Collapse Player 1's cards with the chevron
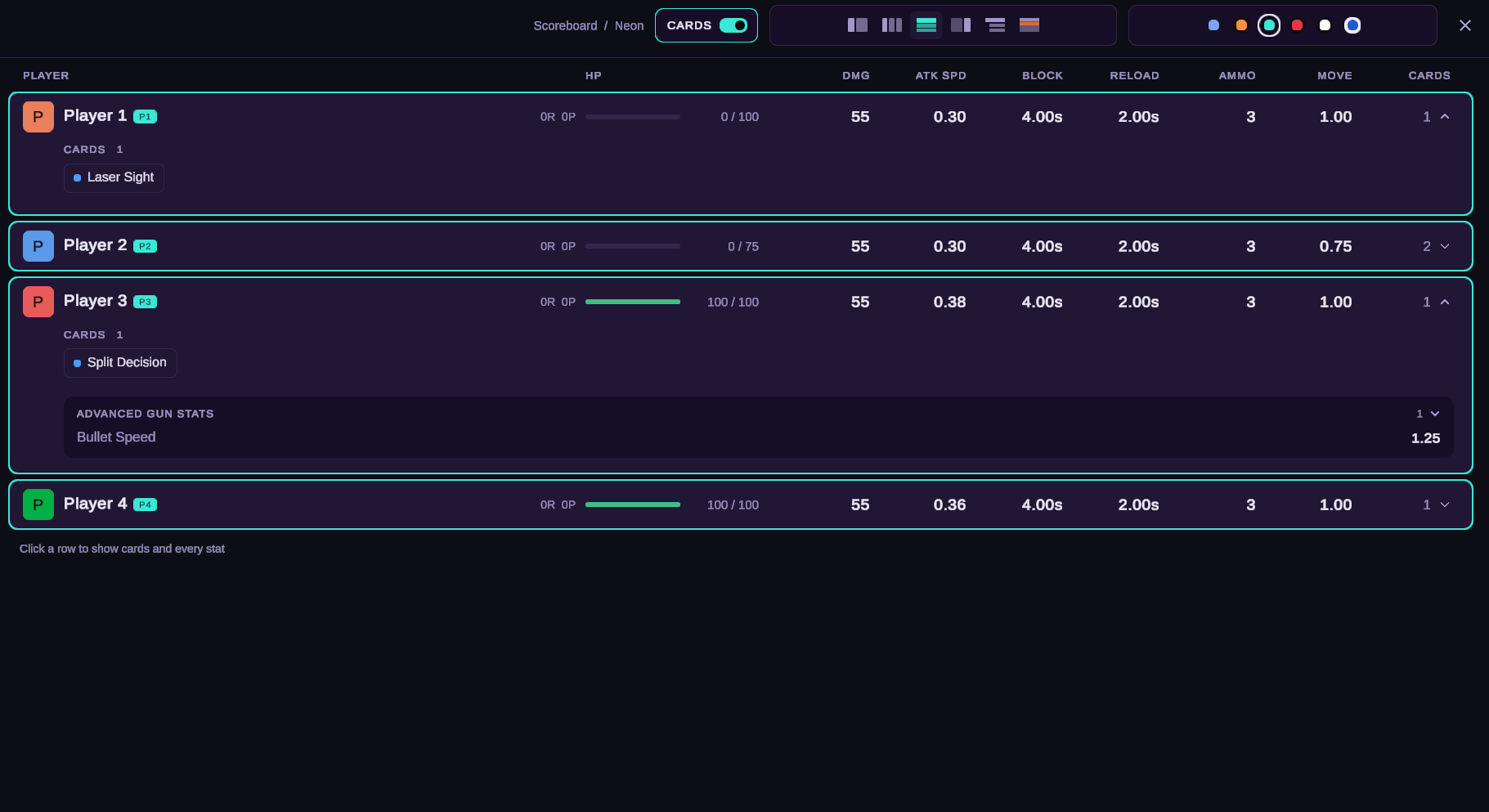The image size is (1489, 812). 1445,117
